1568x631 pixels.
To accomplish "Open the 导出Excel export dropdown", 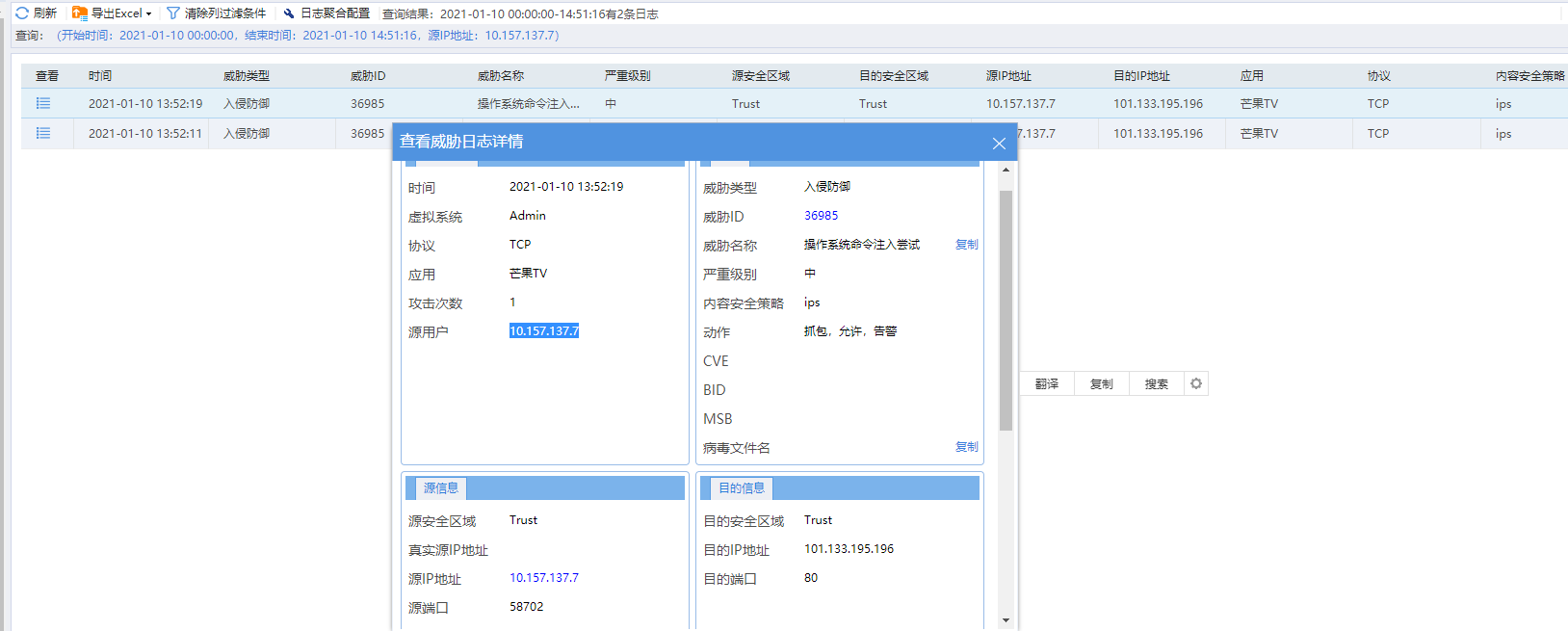I will click(x=113, y=13).
